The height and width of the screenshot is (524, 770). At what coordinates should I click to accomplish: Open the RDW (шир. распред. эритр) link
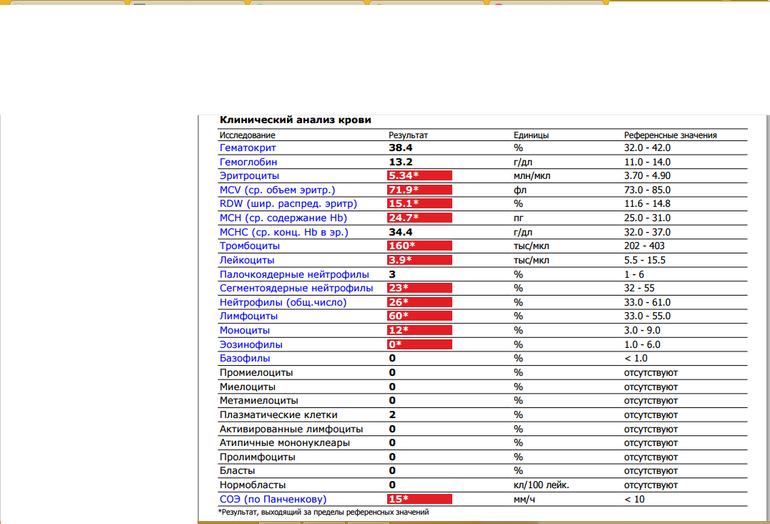285,203
